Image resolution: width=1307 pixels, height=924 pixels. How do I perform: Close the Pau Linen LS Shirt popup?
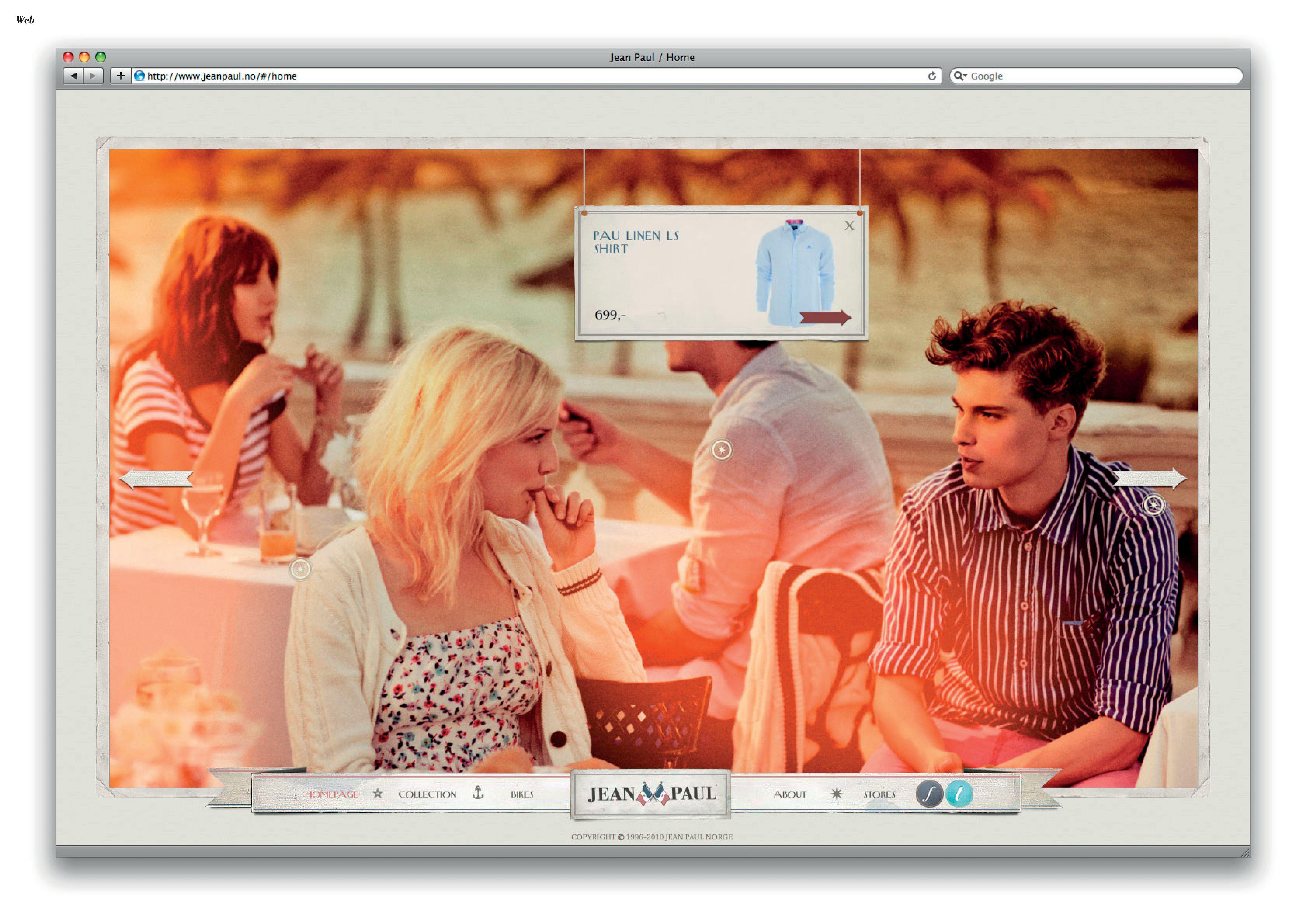click(x=849, y=226)
